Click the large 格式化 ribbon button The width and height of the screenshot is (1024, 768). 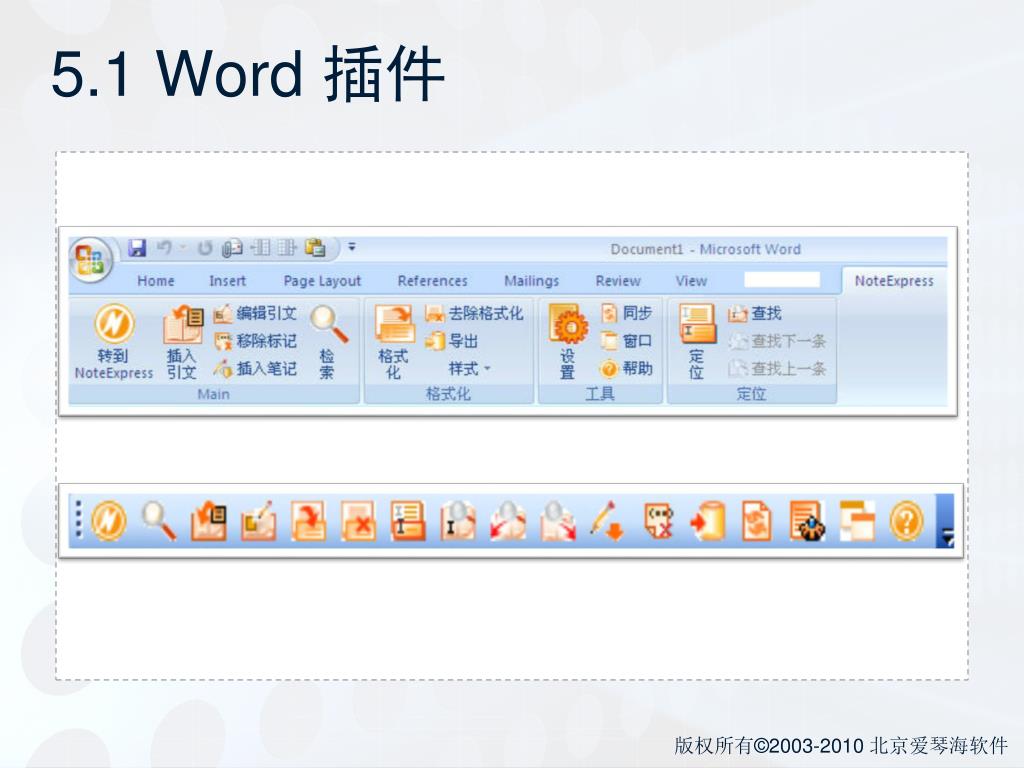click(394, 342)
